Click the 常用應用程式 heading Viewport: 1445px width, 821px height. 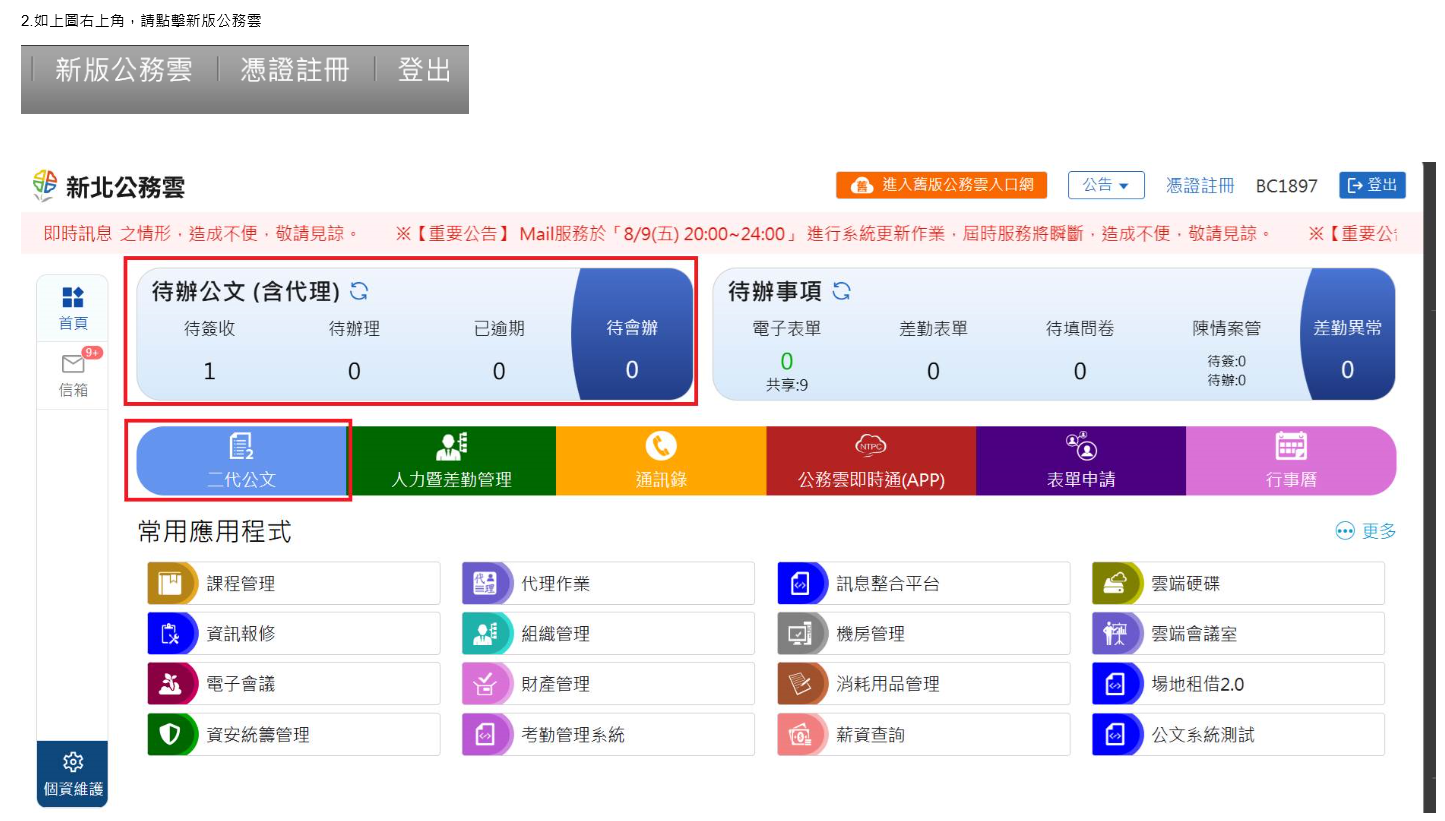(214, 532)
